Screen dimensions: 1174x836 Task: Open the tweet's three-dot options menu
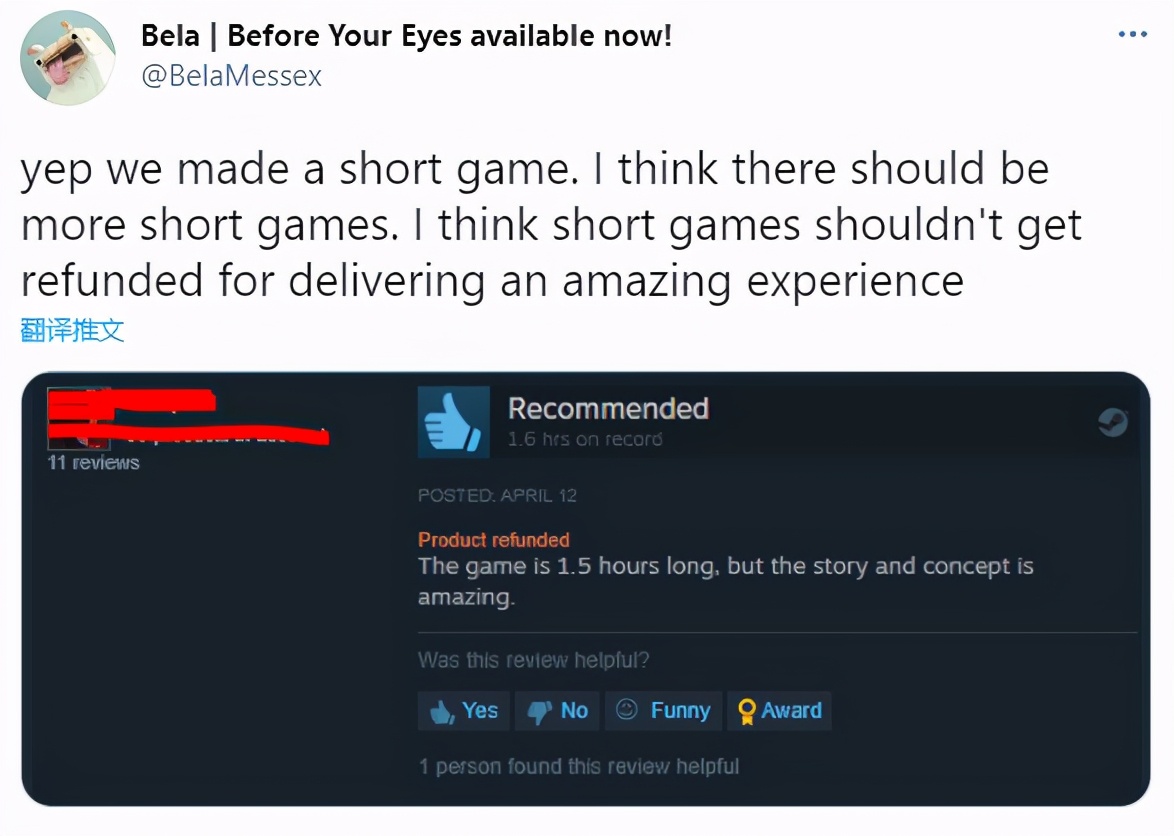click(x=1131, y=33)
